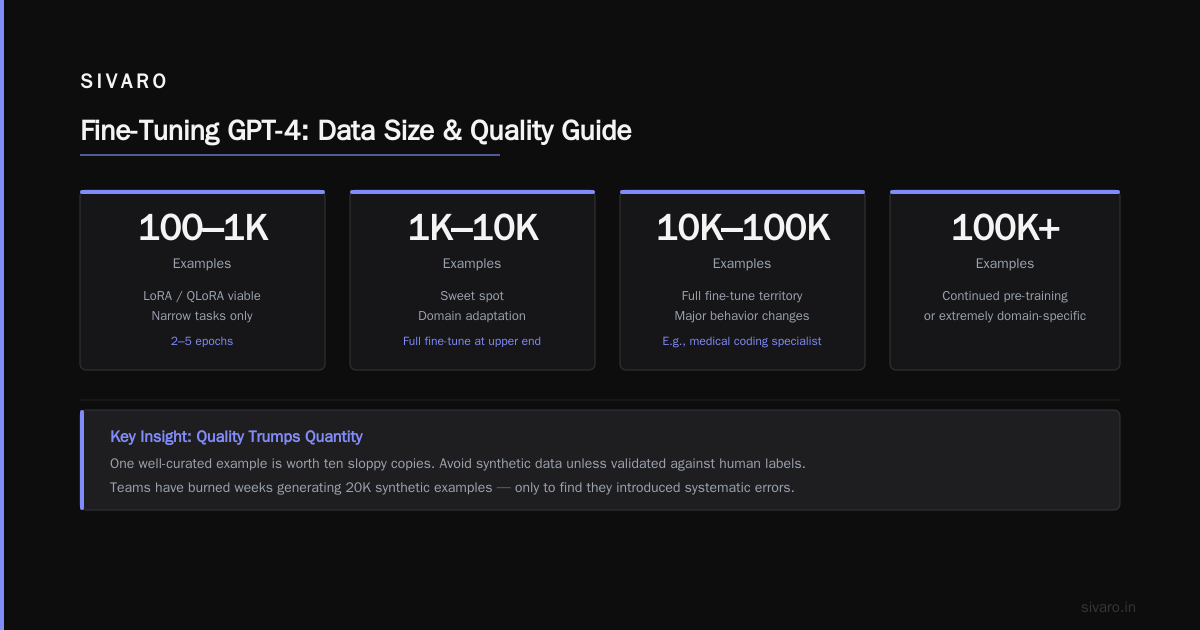Select the Fine-Tuning GPT-4 guide title

point(356,130)
